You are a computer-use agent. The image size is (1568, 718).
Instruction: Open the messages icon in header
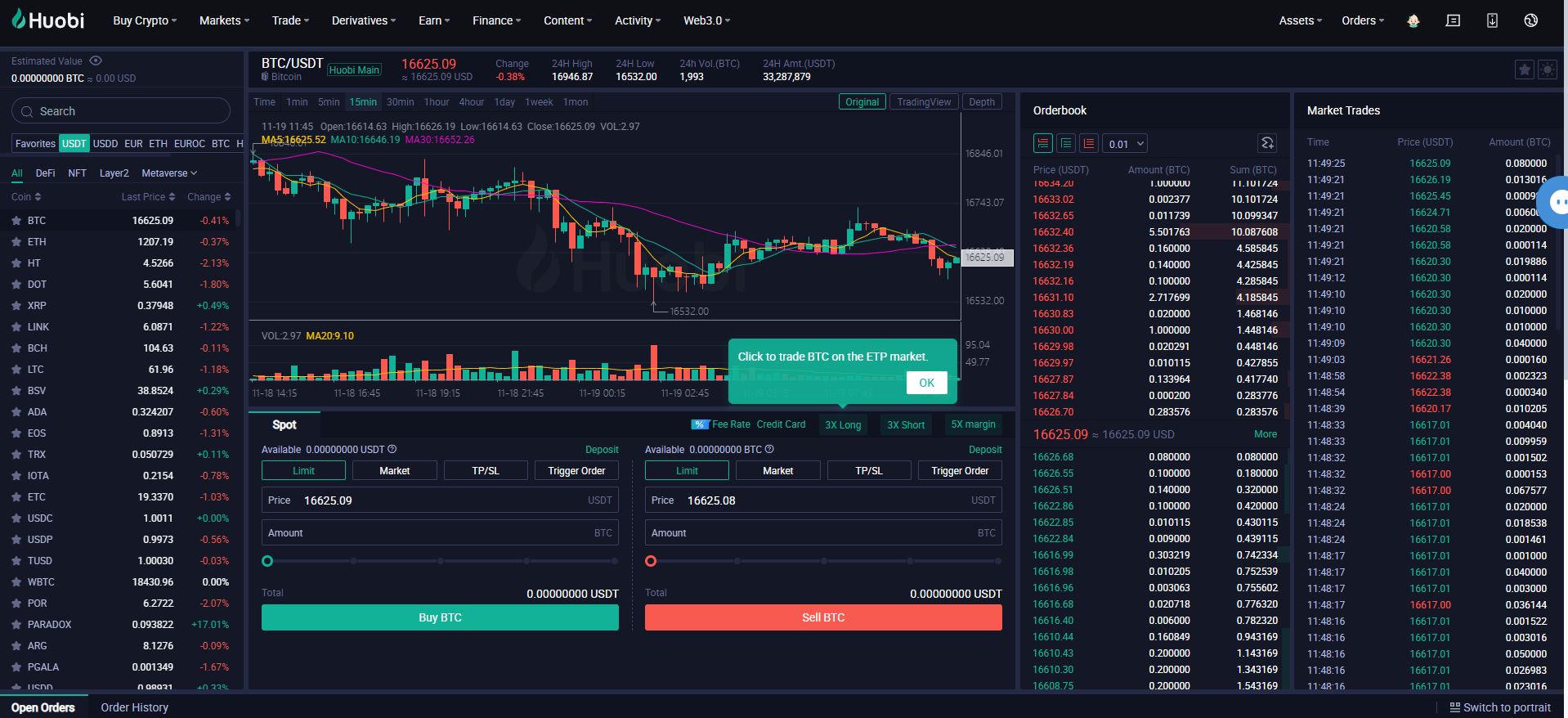(1453, 20)
